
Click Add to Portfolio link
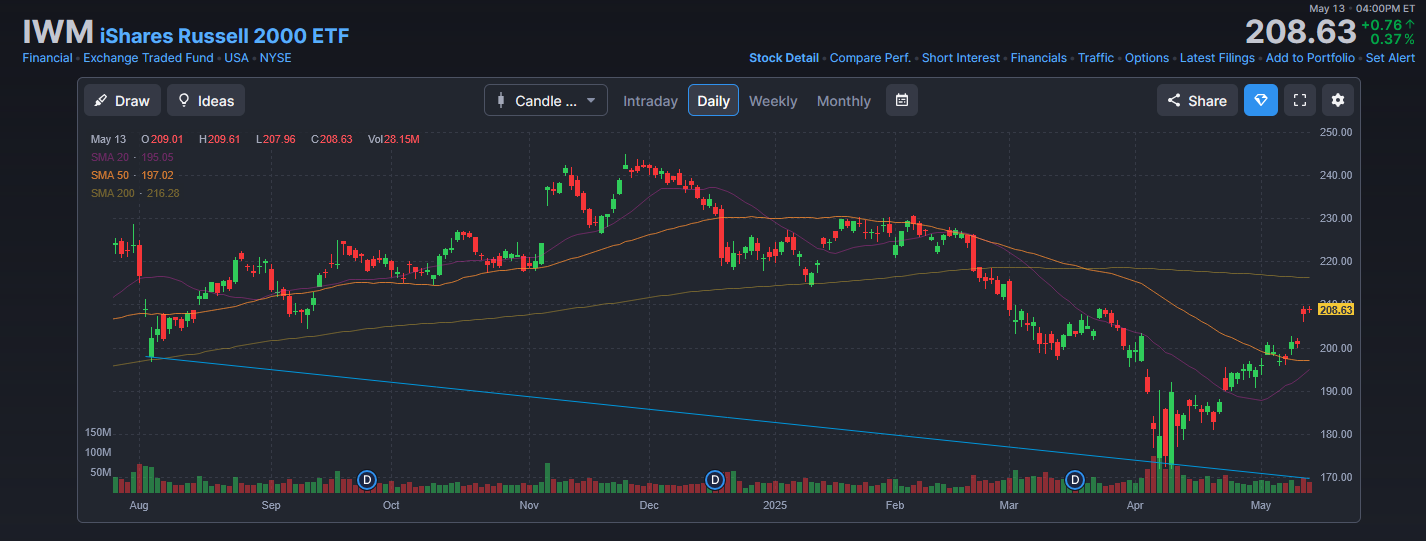pyautogui.click(x=1310, y=58)
